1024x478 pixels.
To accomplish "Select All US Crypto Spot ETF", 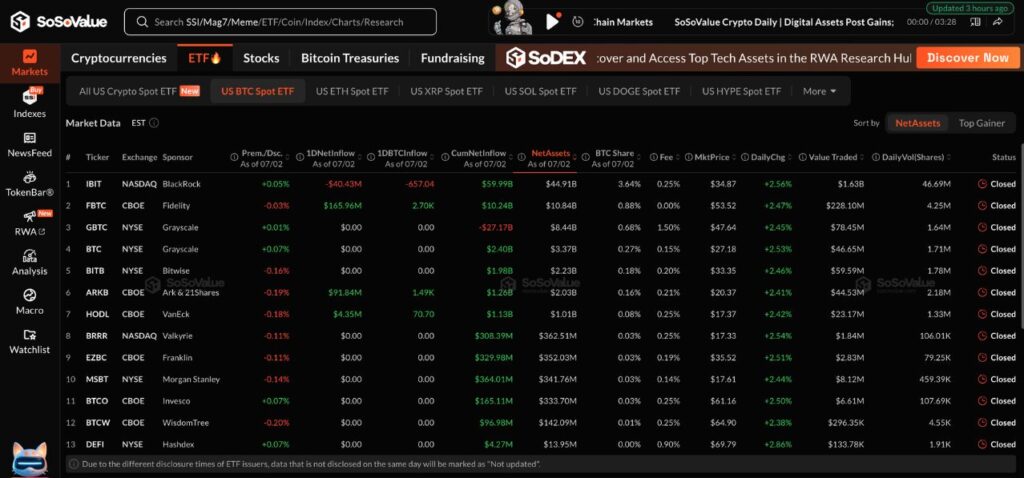I will click(x=138, y=91).
